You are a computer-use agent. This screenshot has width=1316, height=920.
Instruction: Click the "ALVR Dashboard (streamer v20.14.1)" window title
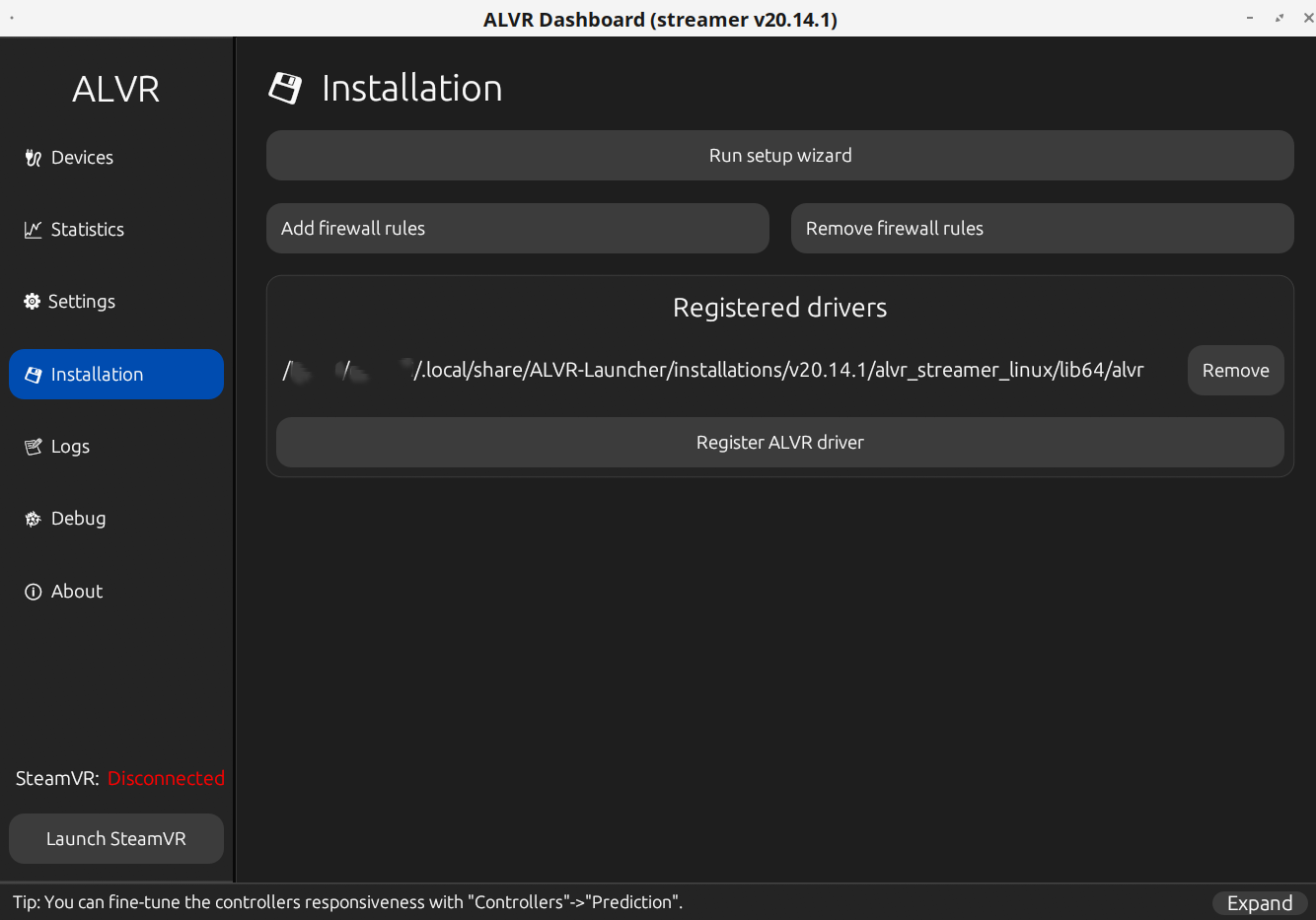pos(660,20)
